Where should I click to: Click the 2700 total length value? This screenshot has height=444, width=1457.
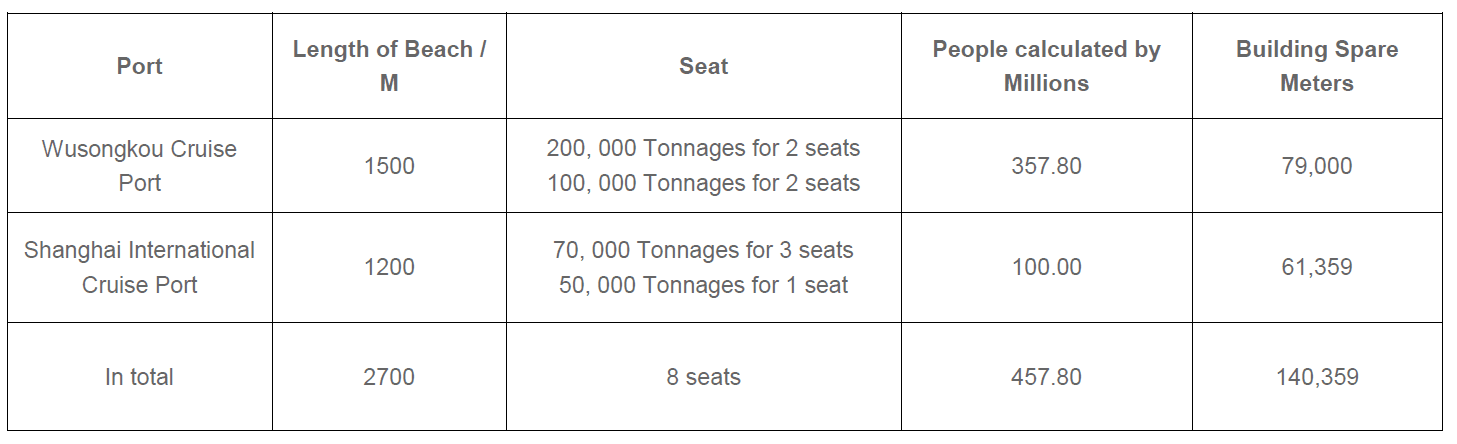pyautogui.click(x=389, y=377)
